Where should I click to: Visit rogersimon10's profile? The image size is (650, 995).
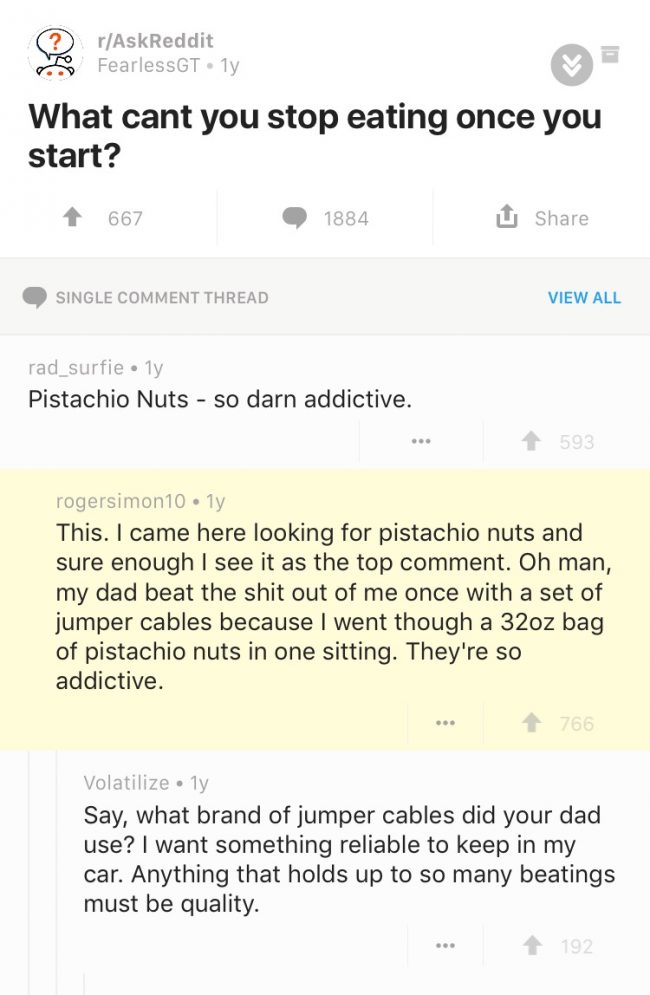121,501
